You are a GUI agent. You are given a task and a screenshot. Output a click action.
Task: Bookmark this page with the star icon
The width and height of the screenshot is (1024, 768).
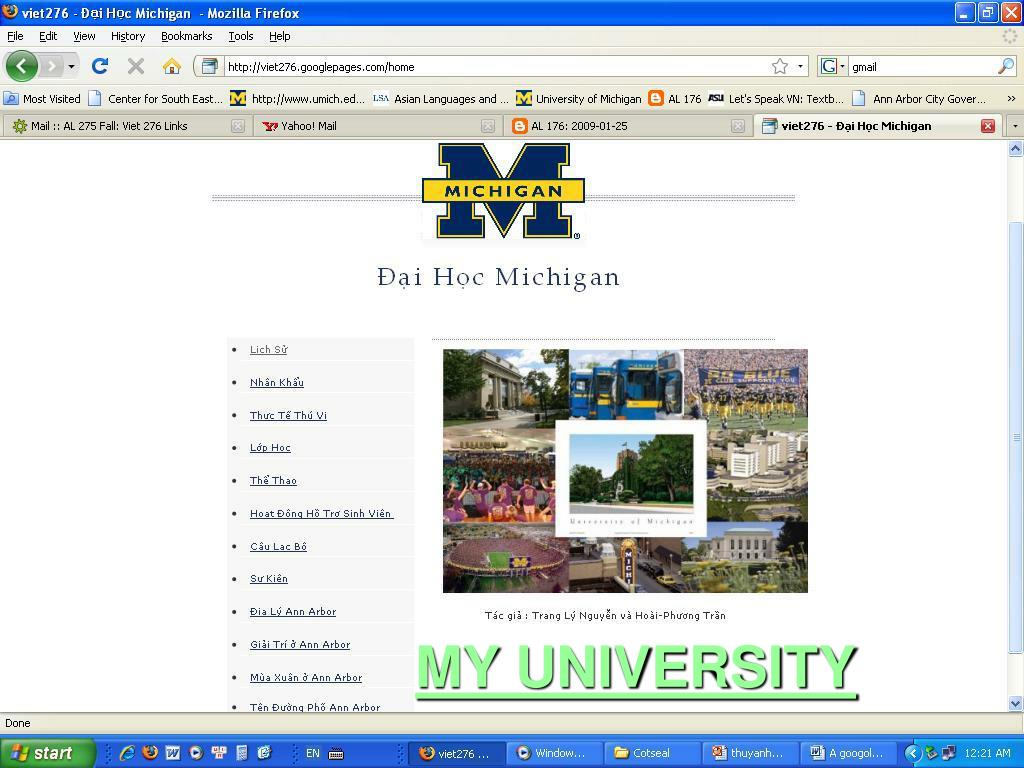pyautogui.click(x=779, y=67)
